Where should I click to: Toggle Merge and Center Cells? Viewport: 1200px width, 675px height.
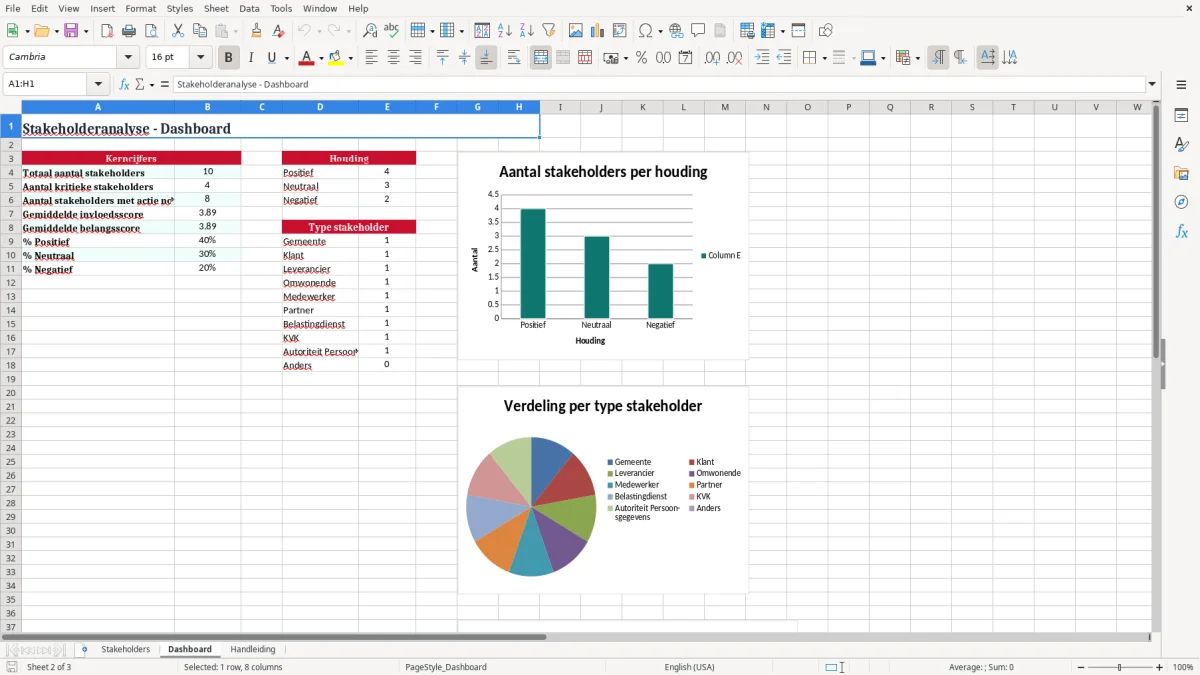pyautogui.click(x=541, y=58)
